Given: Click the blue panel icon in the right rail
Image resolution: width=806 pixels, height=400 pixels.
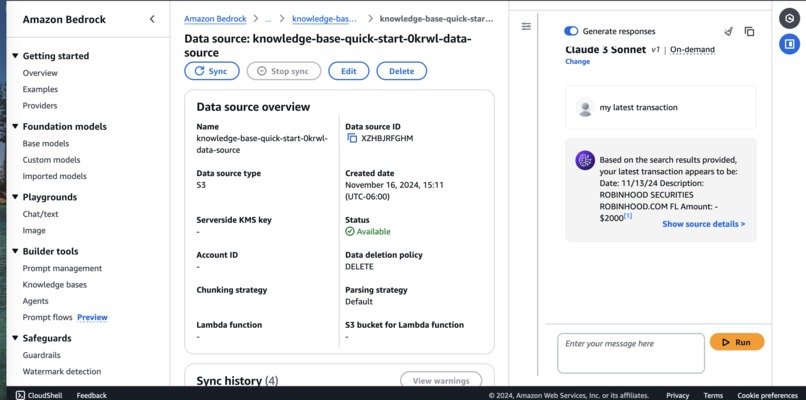Looking at the screenshot, I should pyautogui.click(x=789, y=44).
